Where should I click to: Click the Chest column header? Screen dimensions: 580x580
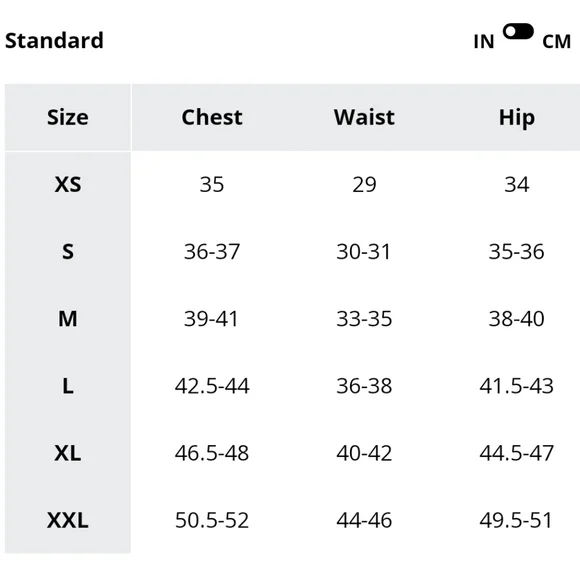212,117
